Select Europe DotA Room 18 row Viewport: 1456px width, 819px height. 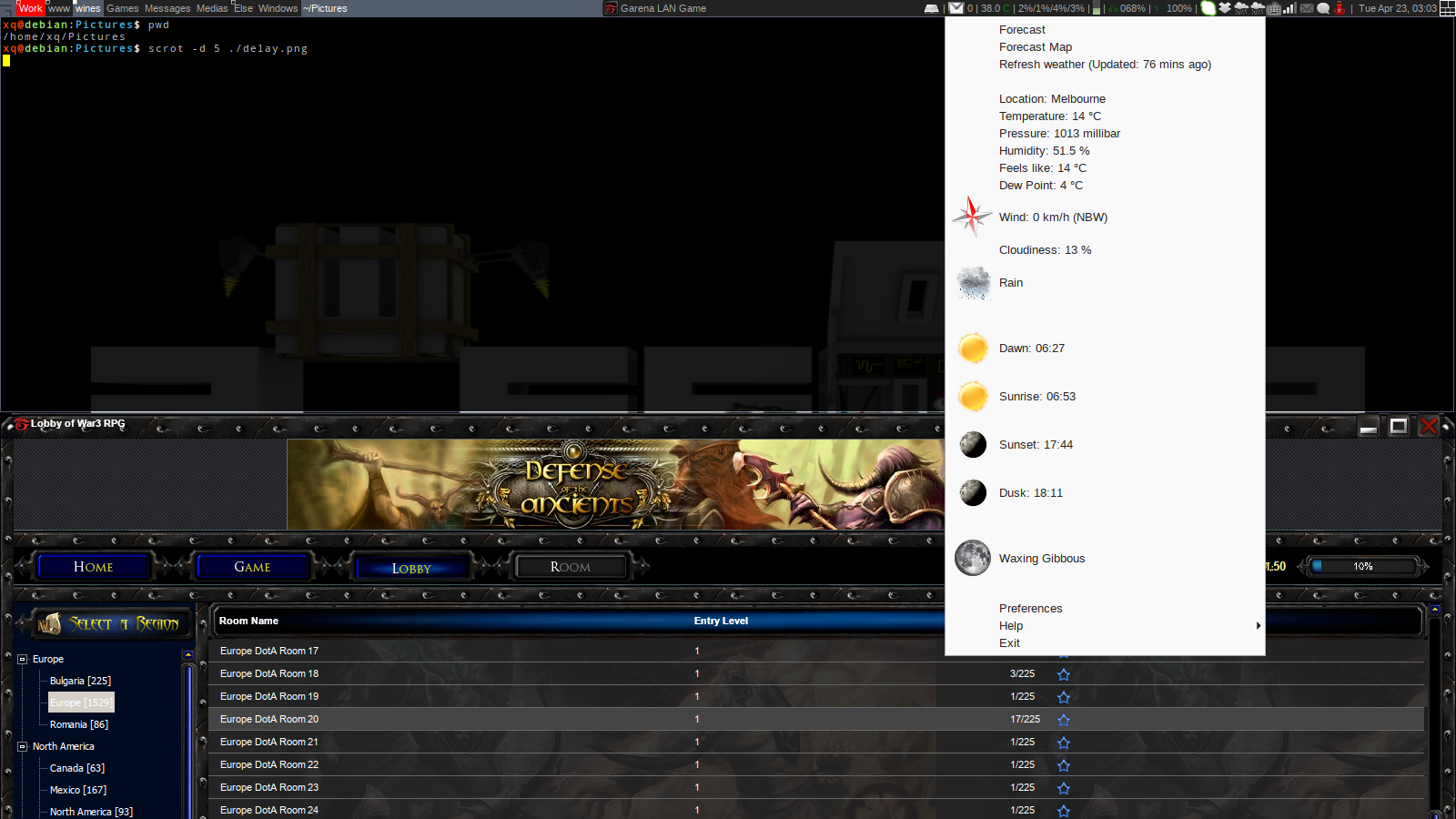pos(816,673)
